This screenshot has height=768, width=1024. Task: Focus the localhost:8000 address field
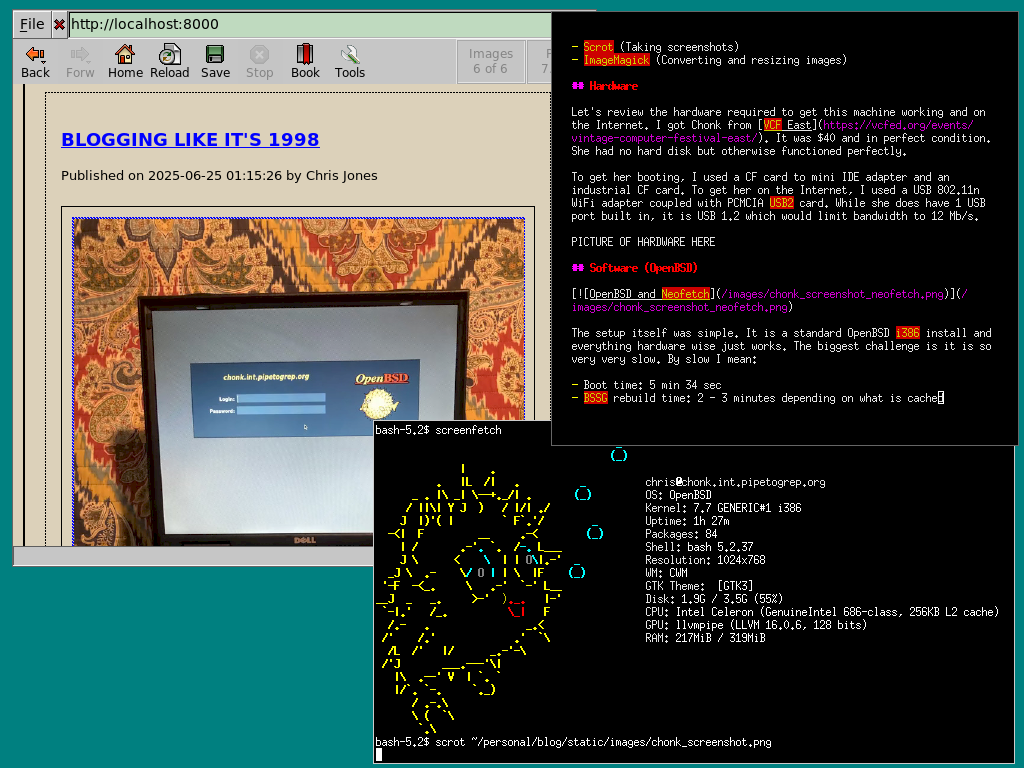310,25
